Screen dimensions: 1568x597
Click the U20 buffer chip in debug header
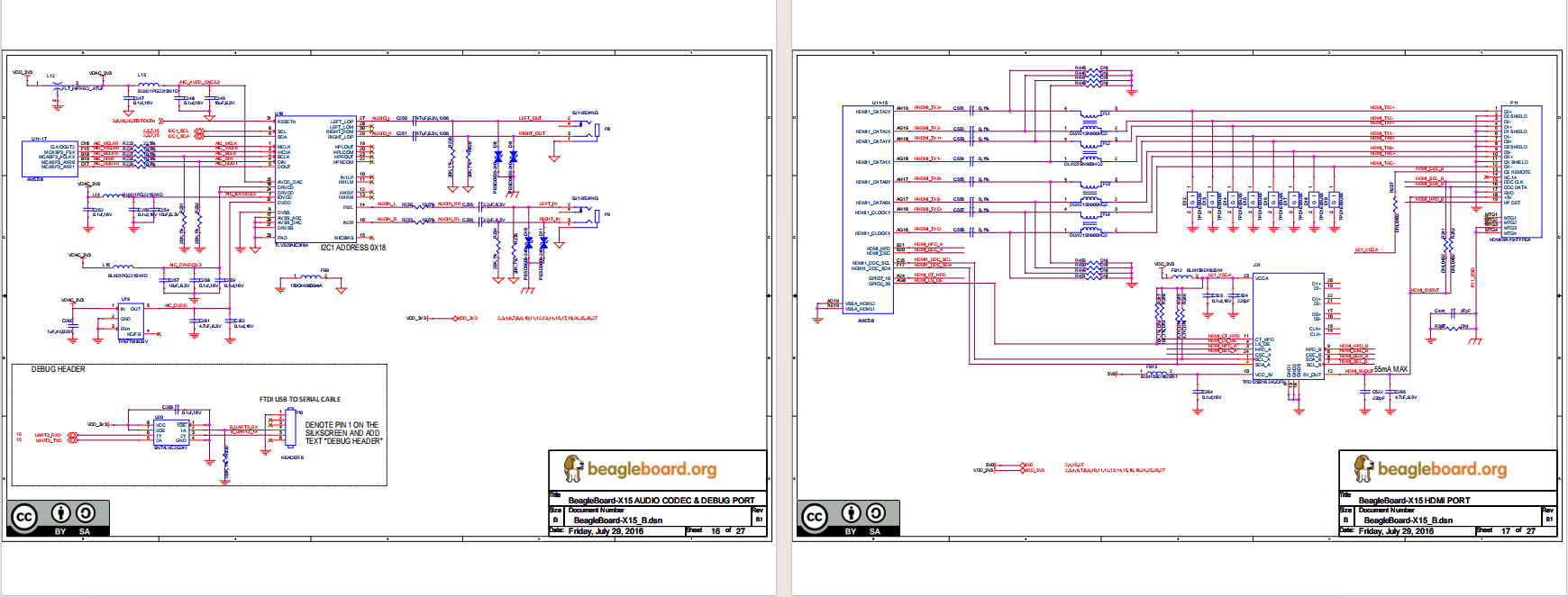(171, 432)
